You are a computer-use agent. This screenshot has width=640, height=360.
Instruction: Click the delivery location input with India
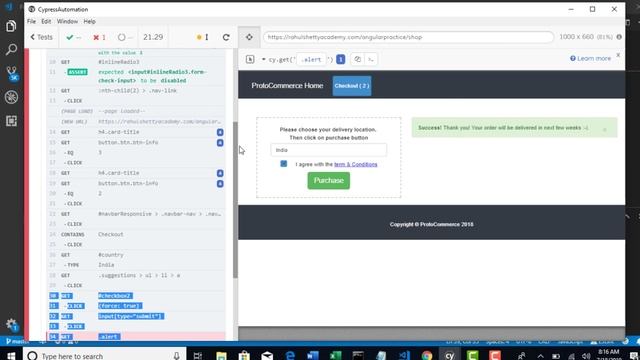[x=329, y=150]
